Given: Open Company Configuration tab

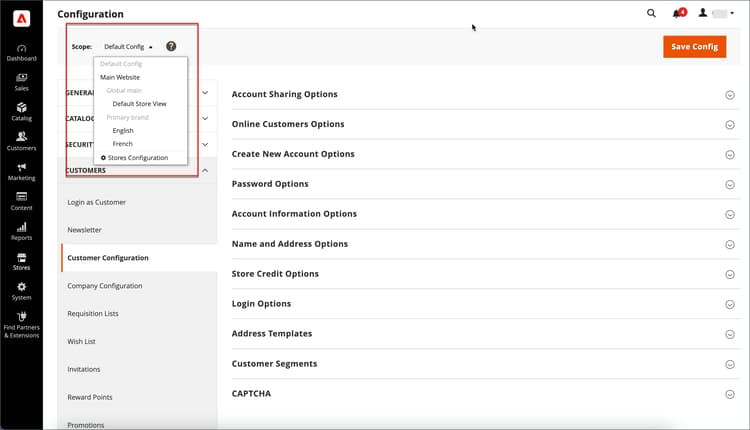Looking at the screenshot, I should (105, 286).
